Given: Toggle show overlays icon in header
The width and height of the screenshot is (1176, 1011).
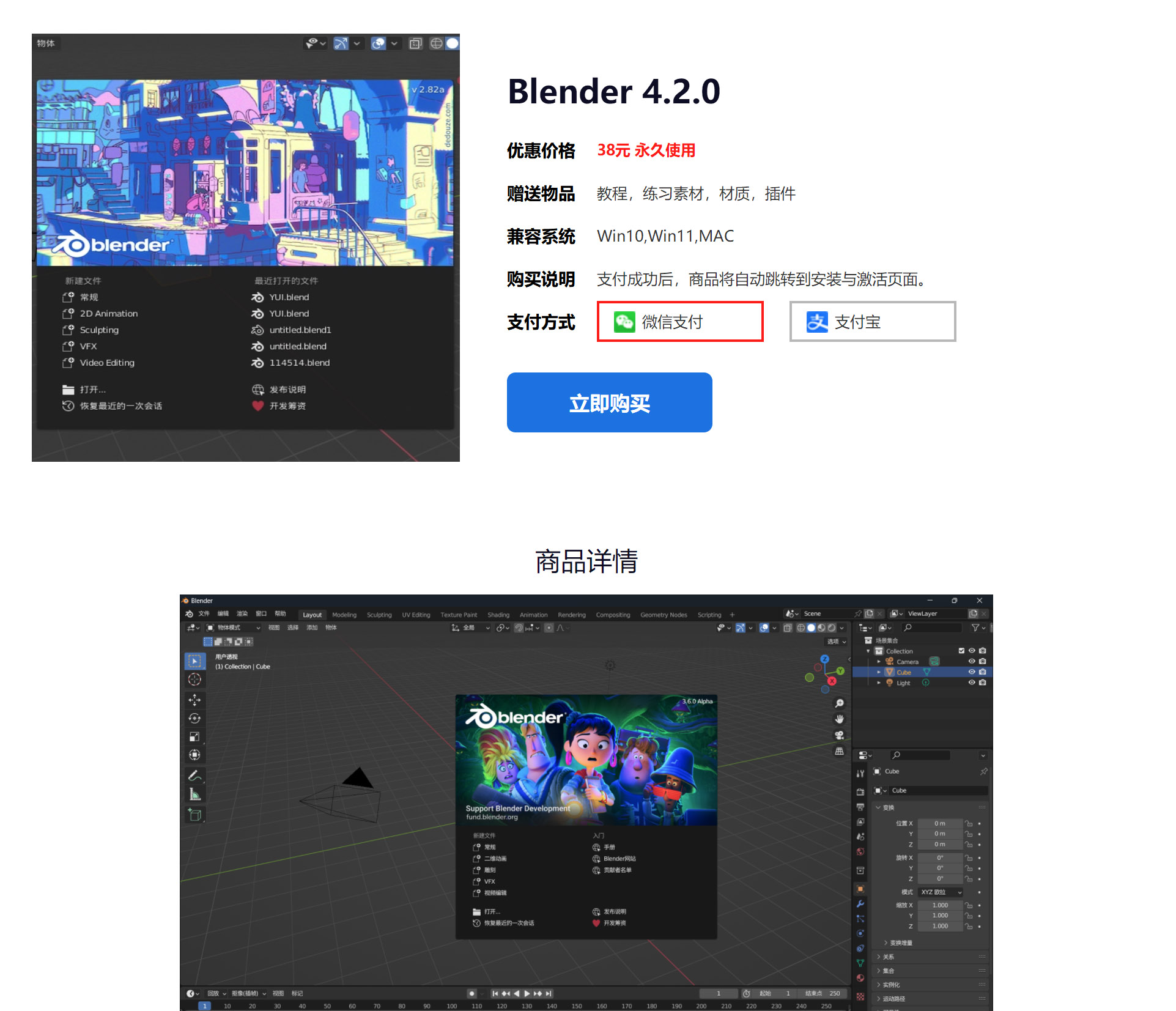Looking at the screenshot, I should pos(764,628).
